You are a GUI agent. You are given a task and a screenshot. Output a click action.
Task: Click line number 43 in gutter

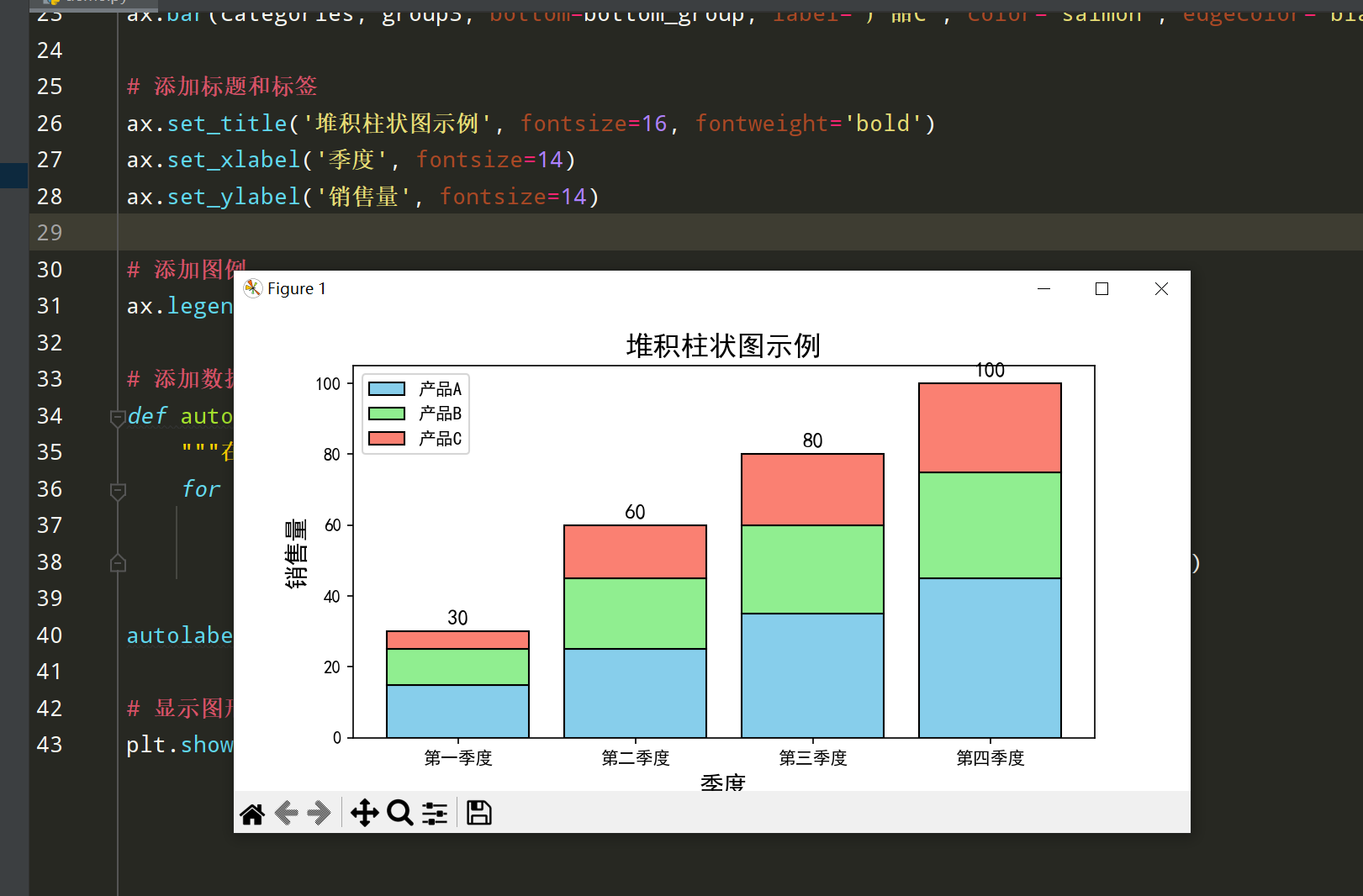pos(50,745)
